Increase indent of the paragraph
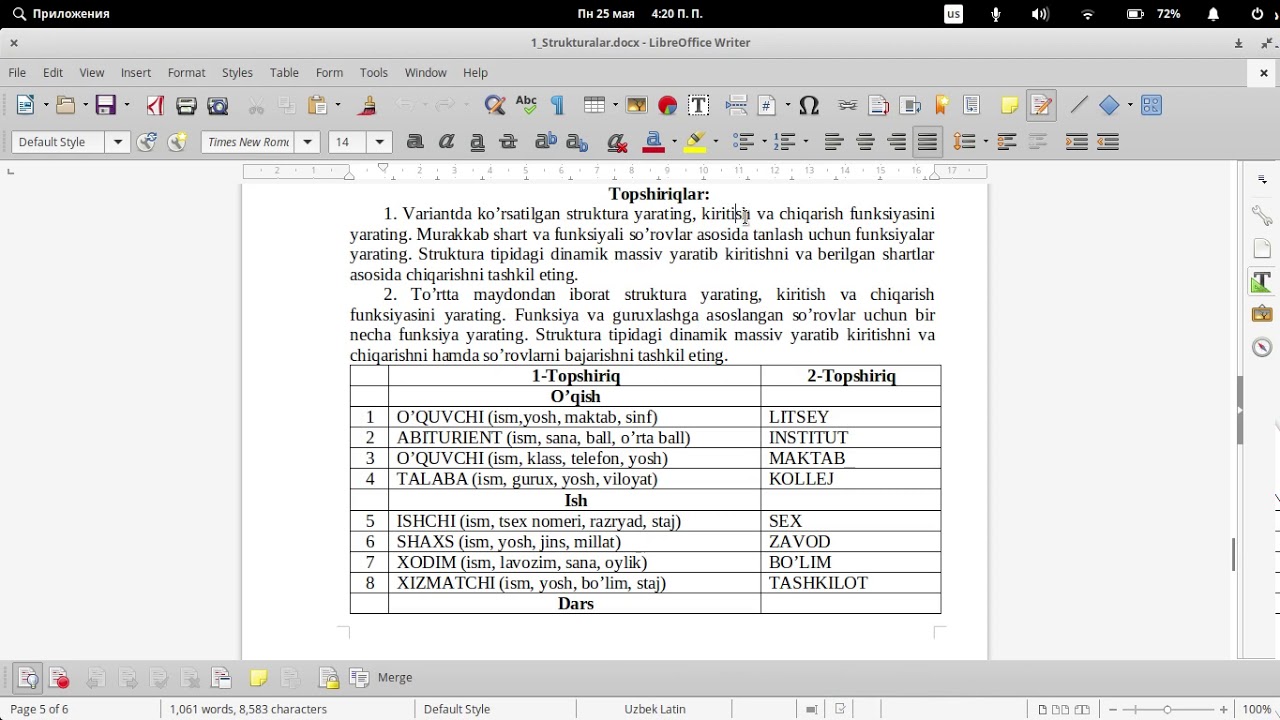Image resolution: width=1280 pixels, height=720 pixels. 1076,142
